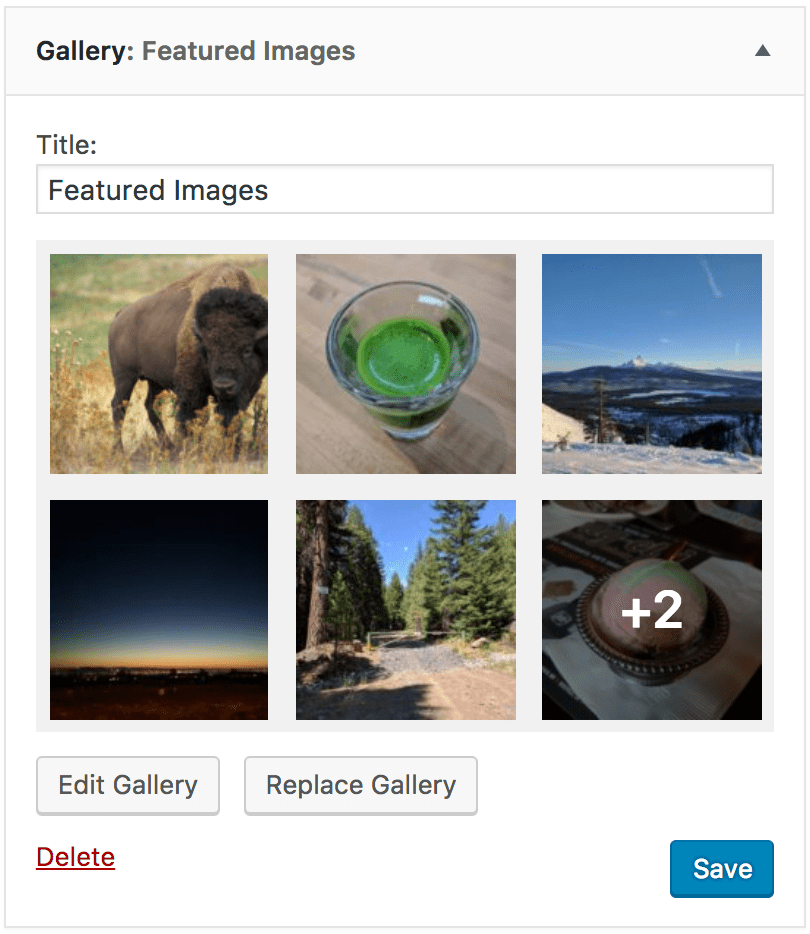Click the "Featured Images" subtitle in the widget header
The height and width of the screenshot is (934, 810).
[248, 51]
